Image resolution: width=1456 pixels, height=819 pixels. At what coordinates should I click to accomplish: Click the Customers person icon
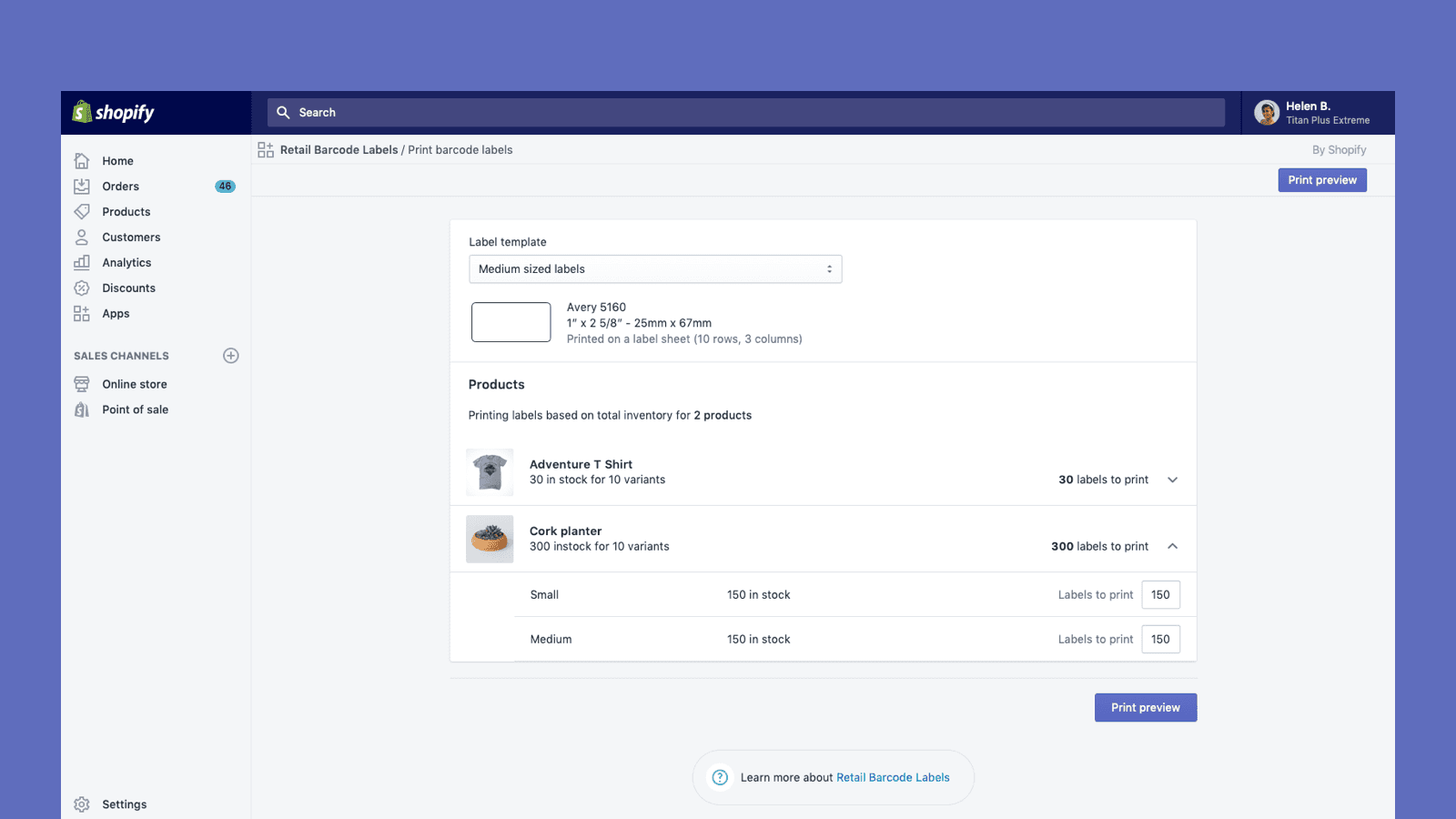tap(82, 238)
